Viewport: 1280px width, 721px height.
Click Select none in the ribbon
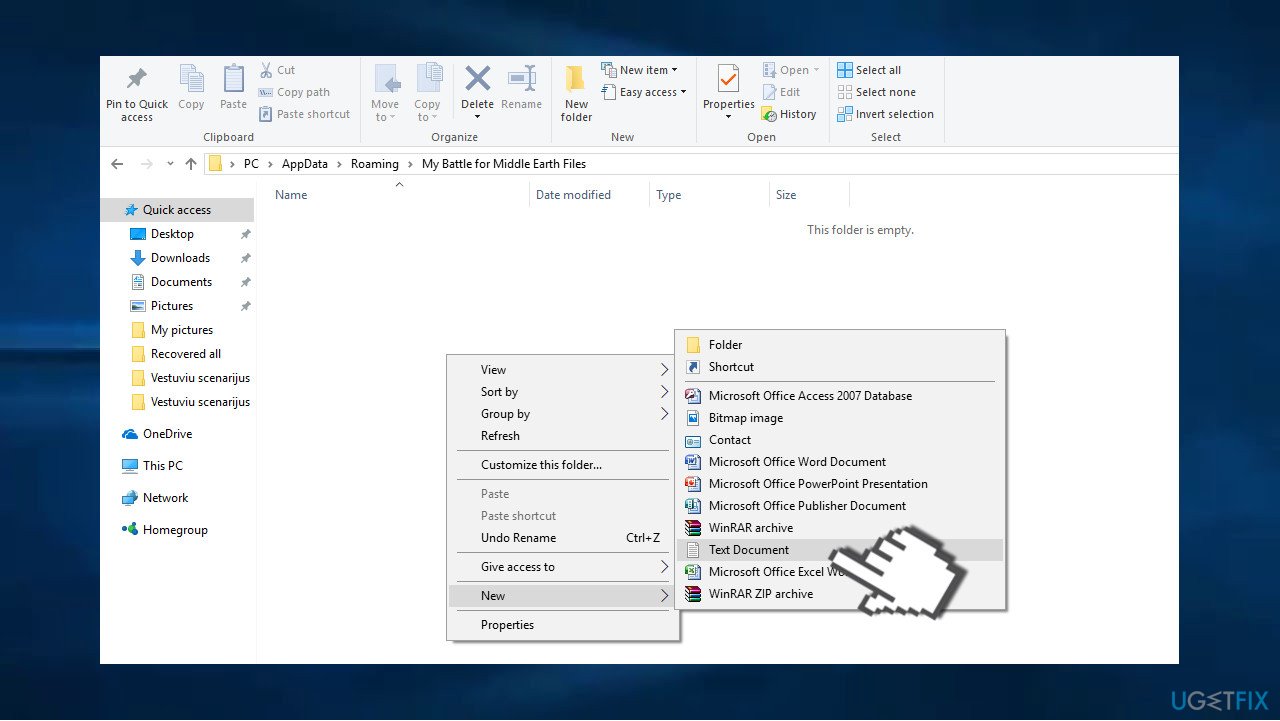coord(877,91)
